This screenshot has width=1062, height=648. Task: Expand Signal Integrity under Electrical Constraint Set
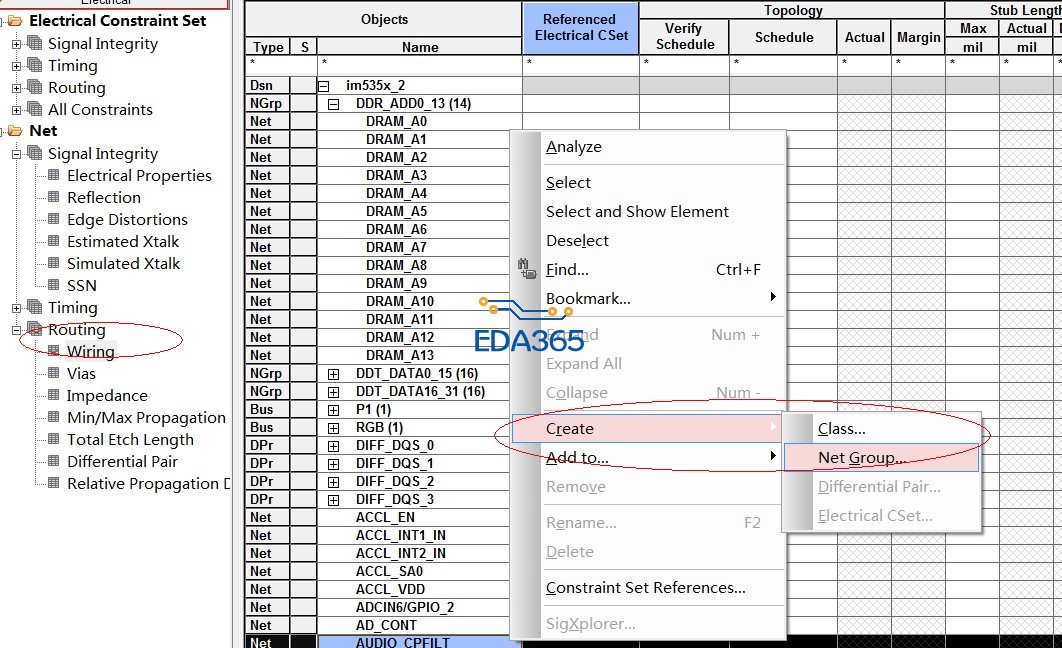pyautogui.click(x=16, y=44)
